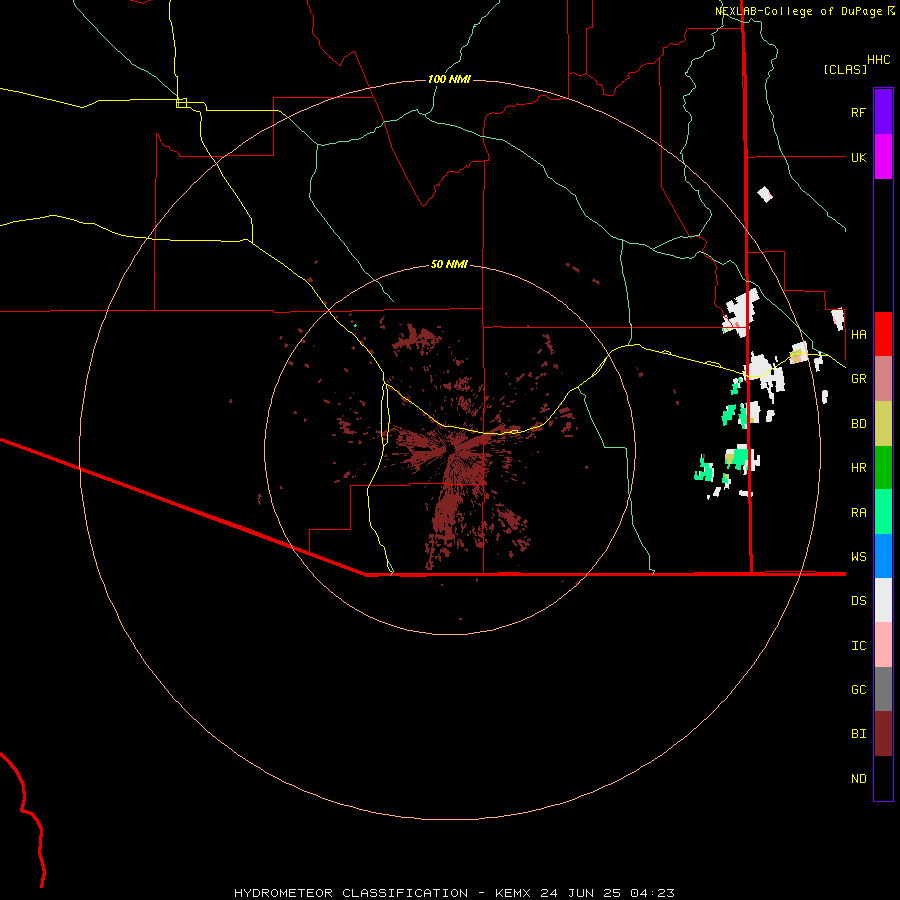This screenshot has height=900, width=900.
Task: Click the '100 NMI' range ring label
Action: [x=449, y=79]
